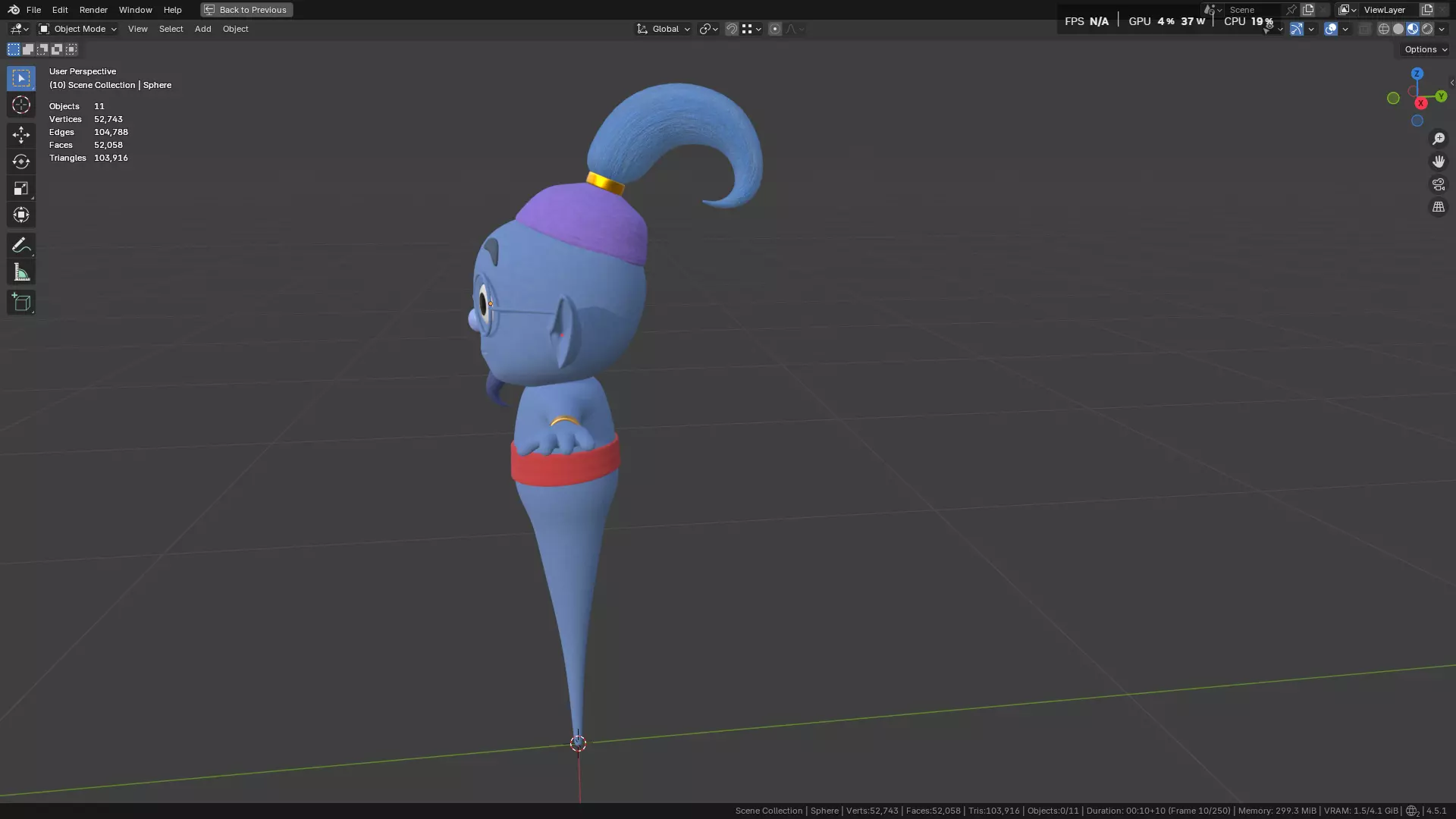Image resolution: width=1456 pixels, height=819 pixels.
Task: Open the viewport Object menu
Action: (x=236, y=29)
